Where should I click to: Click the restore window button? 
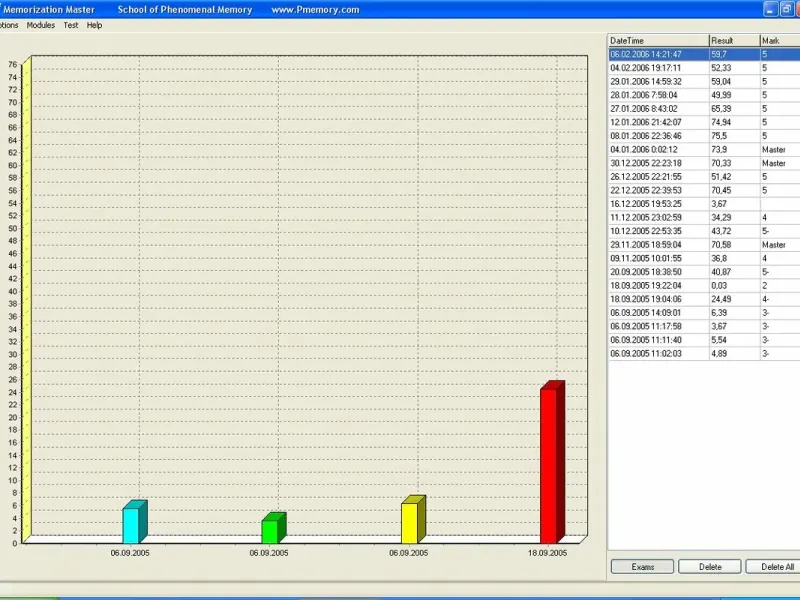pos(787,9)
